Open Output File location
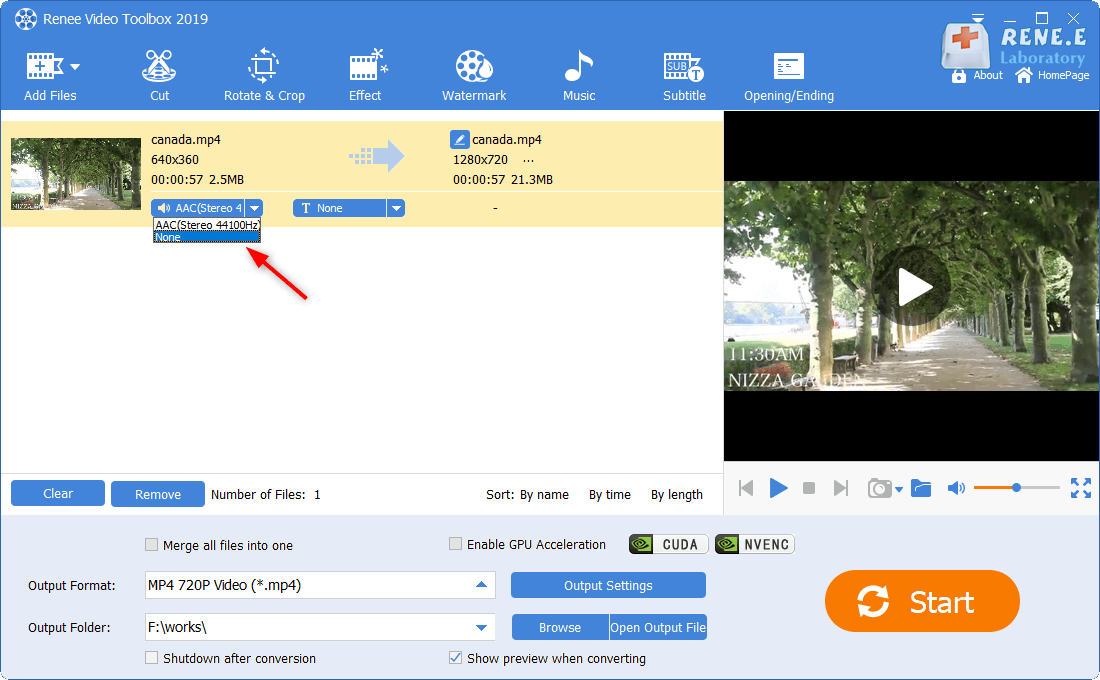 pos(658,627)
